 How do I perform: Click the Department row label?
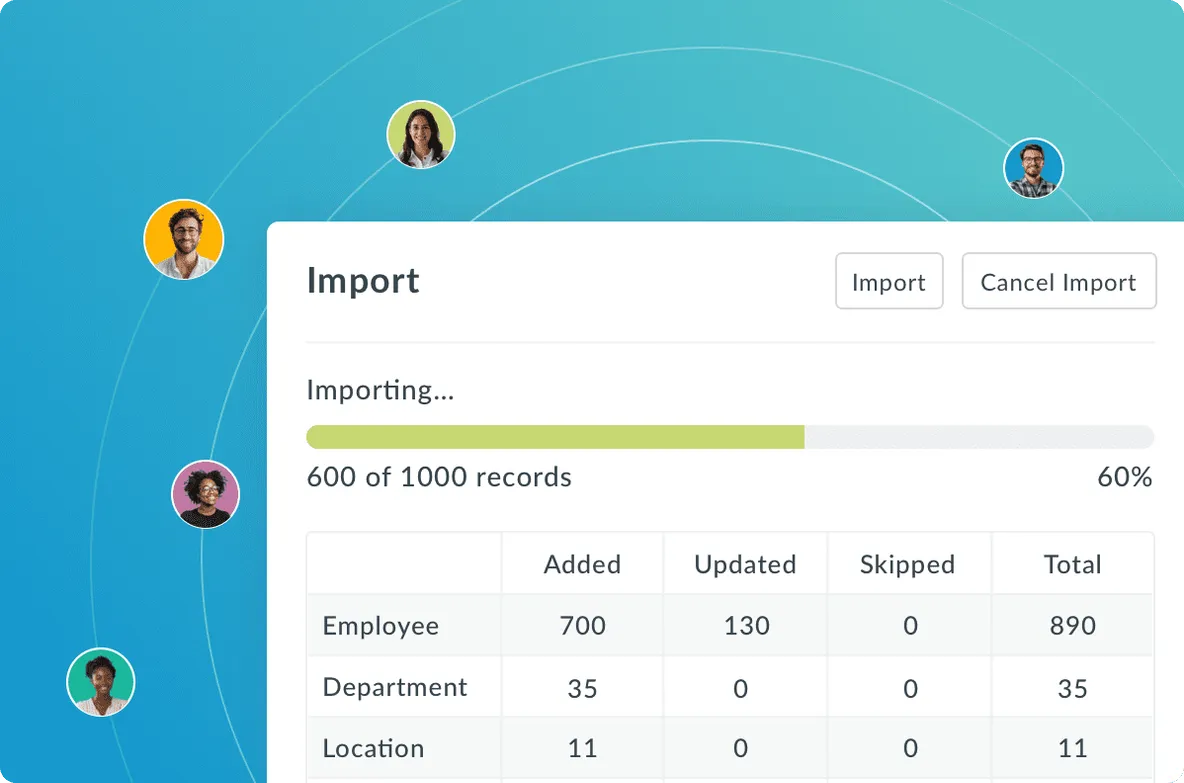(x=395, y=687)
